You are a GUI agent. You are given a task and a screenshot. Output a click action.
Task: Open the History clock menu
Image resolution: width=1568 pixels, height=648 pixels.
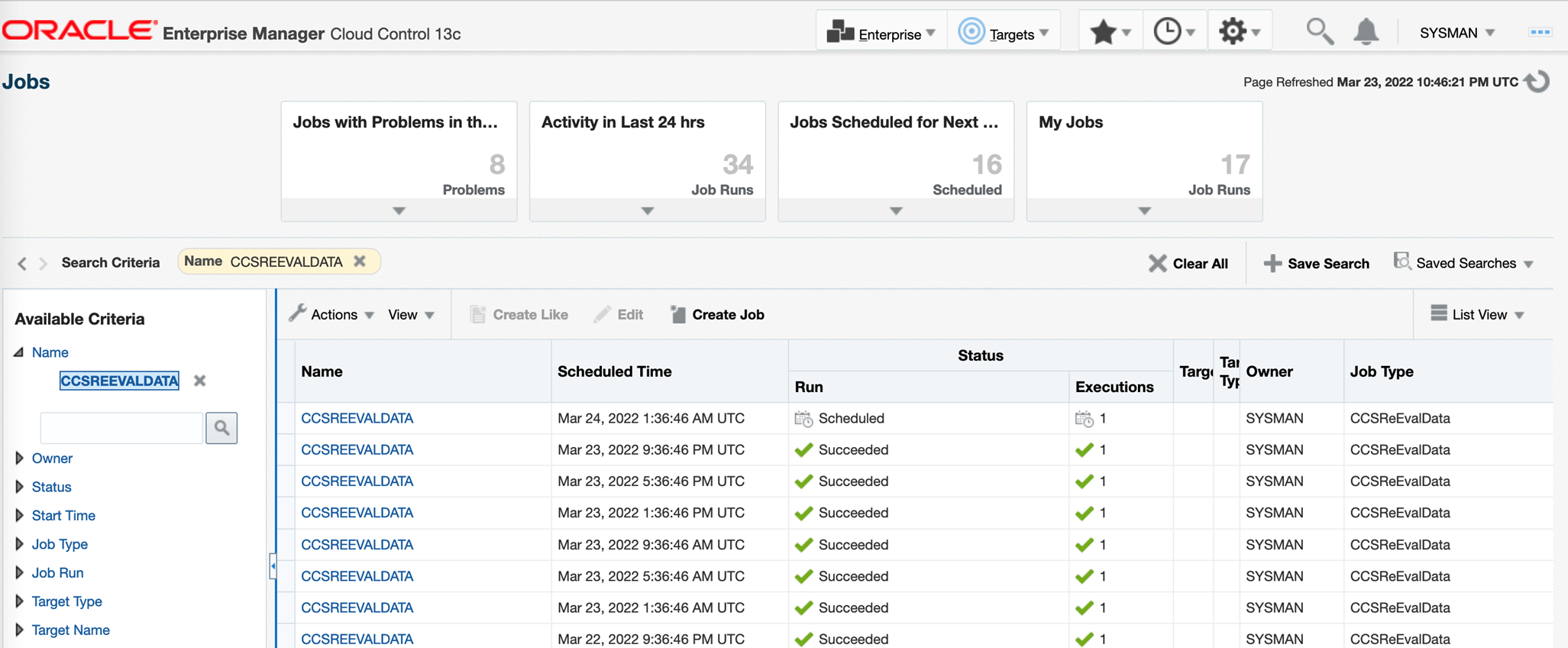coord(1174,32)
